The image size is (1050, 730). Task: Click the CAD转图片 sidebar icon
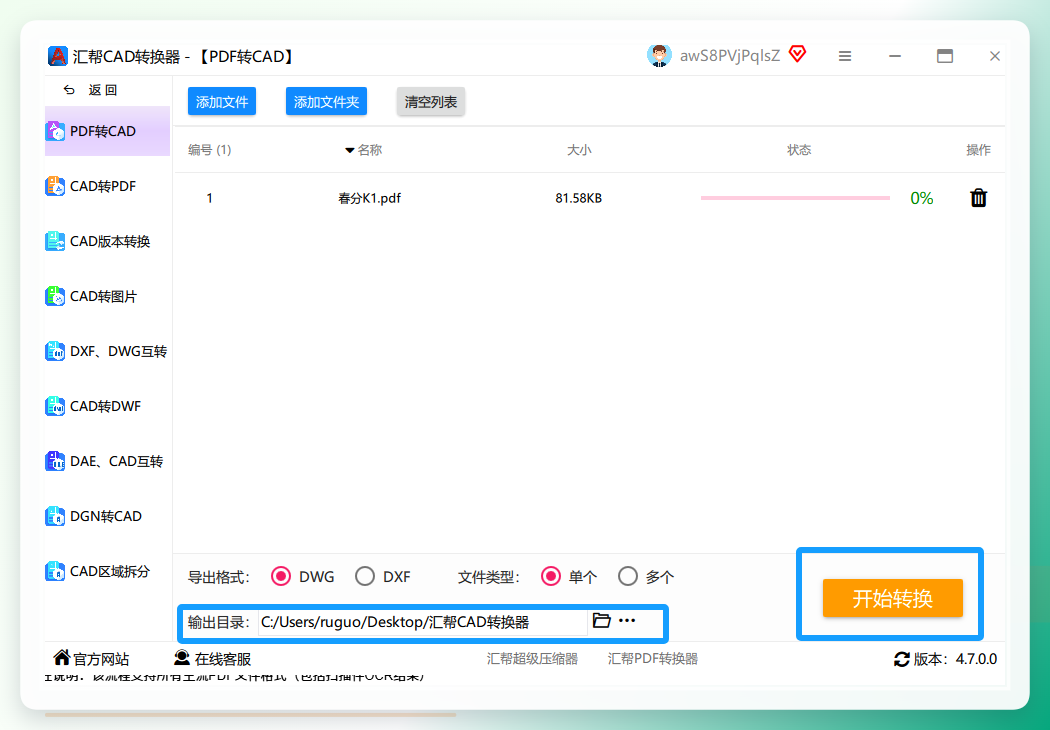click(55, 296)
